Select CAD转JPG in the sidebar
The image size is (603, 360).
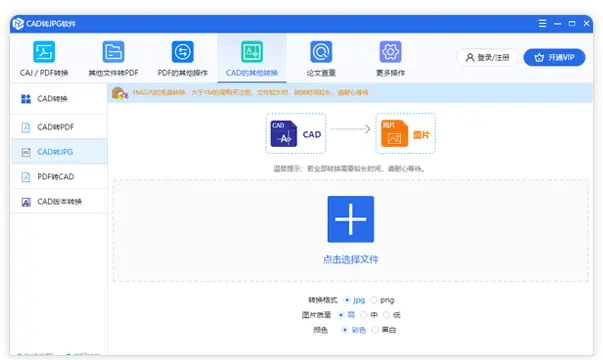59,152
